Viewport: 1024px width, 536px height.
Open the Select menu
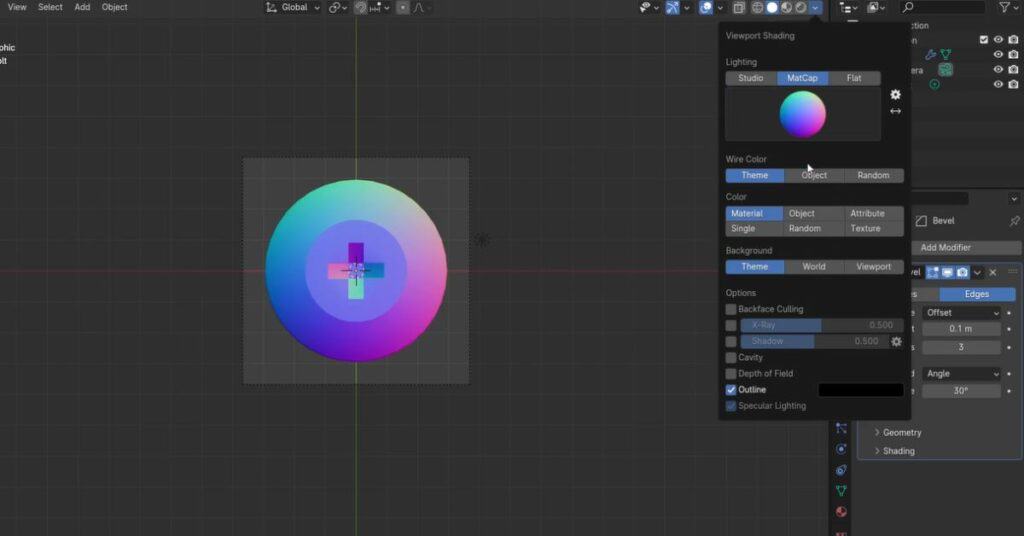click(50, 7)
